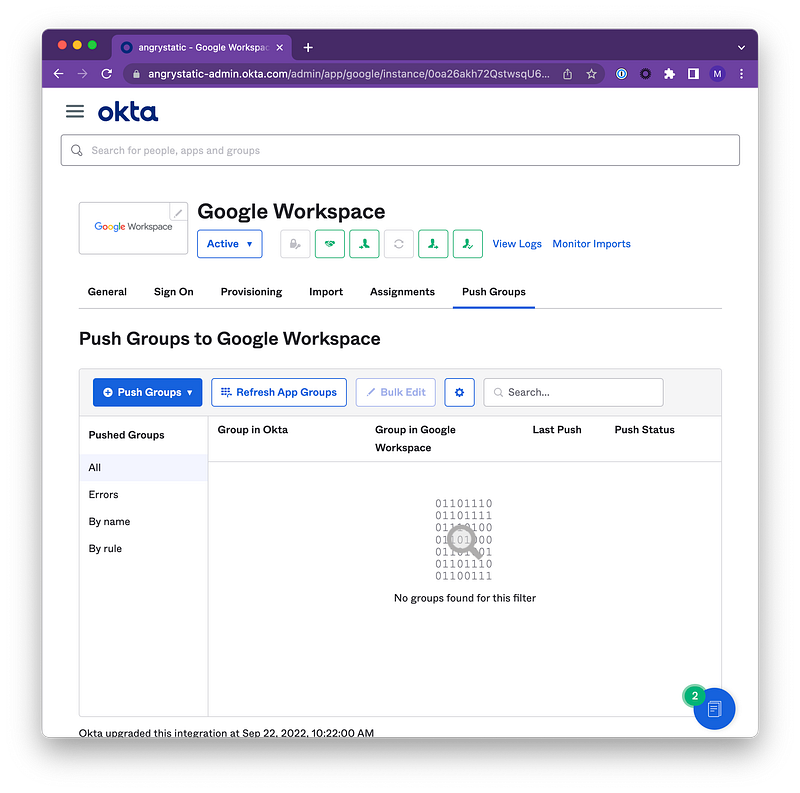Screen dimensions: 800x793
Task: Switch to the Provisioning tab
Action: [x=251, y=292]
